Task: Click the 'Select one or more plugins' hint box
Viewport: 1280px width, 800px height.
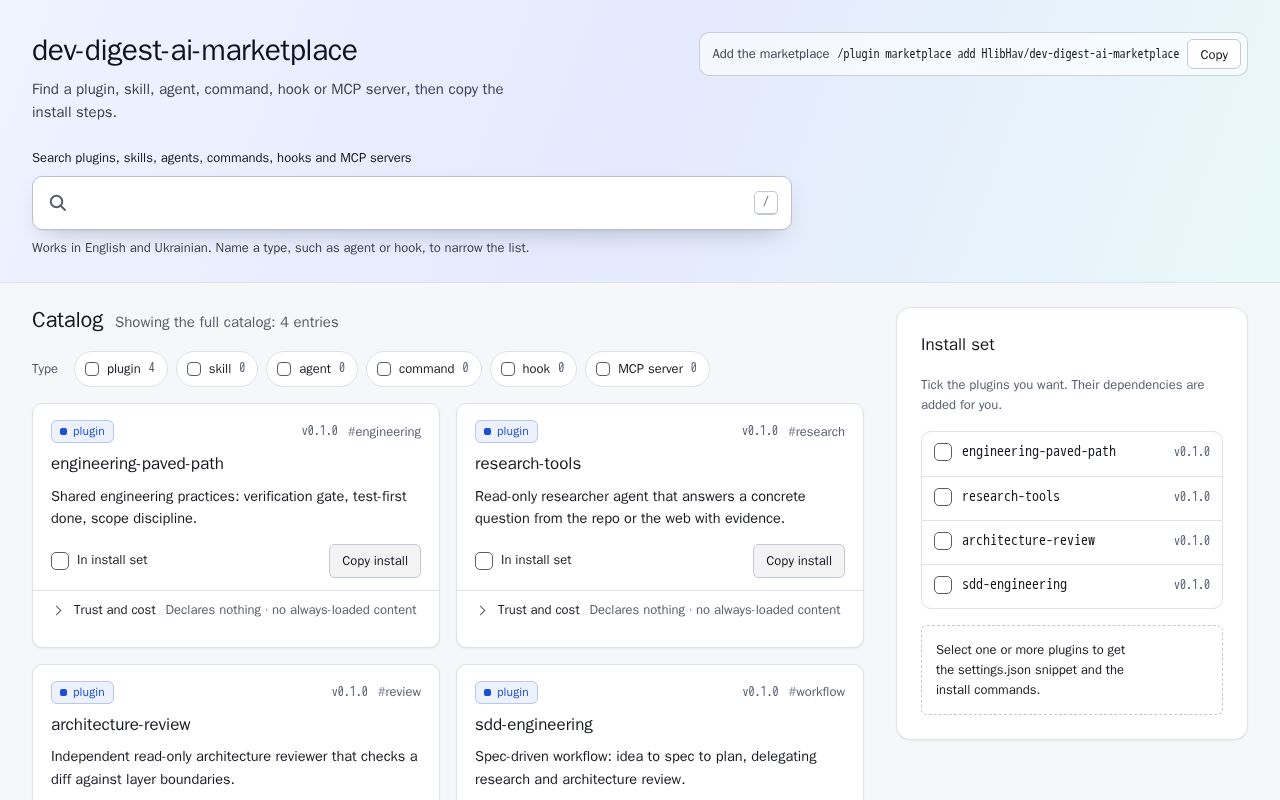Action: [x=1072, y=670]
